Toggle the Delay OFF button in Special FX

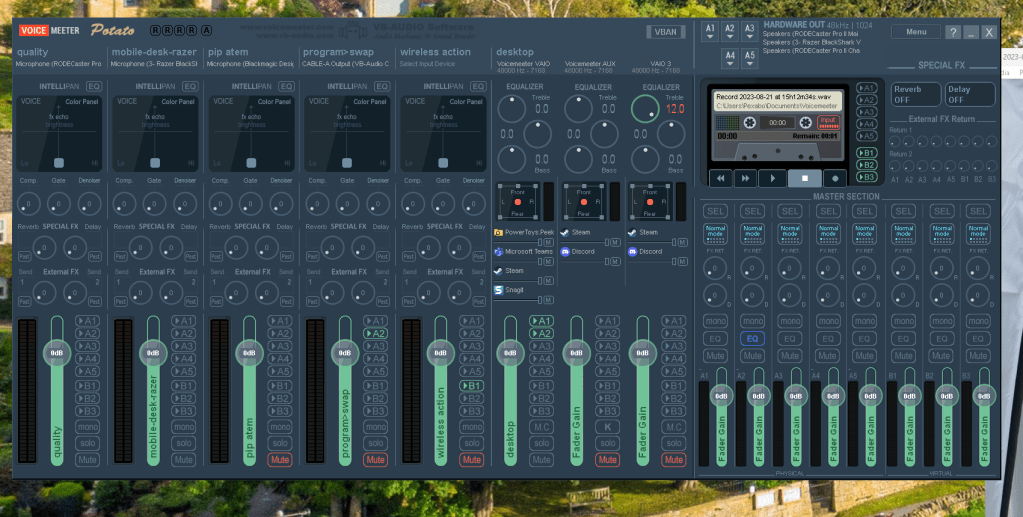click(971, 94)
